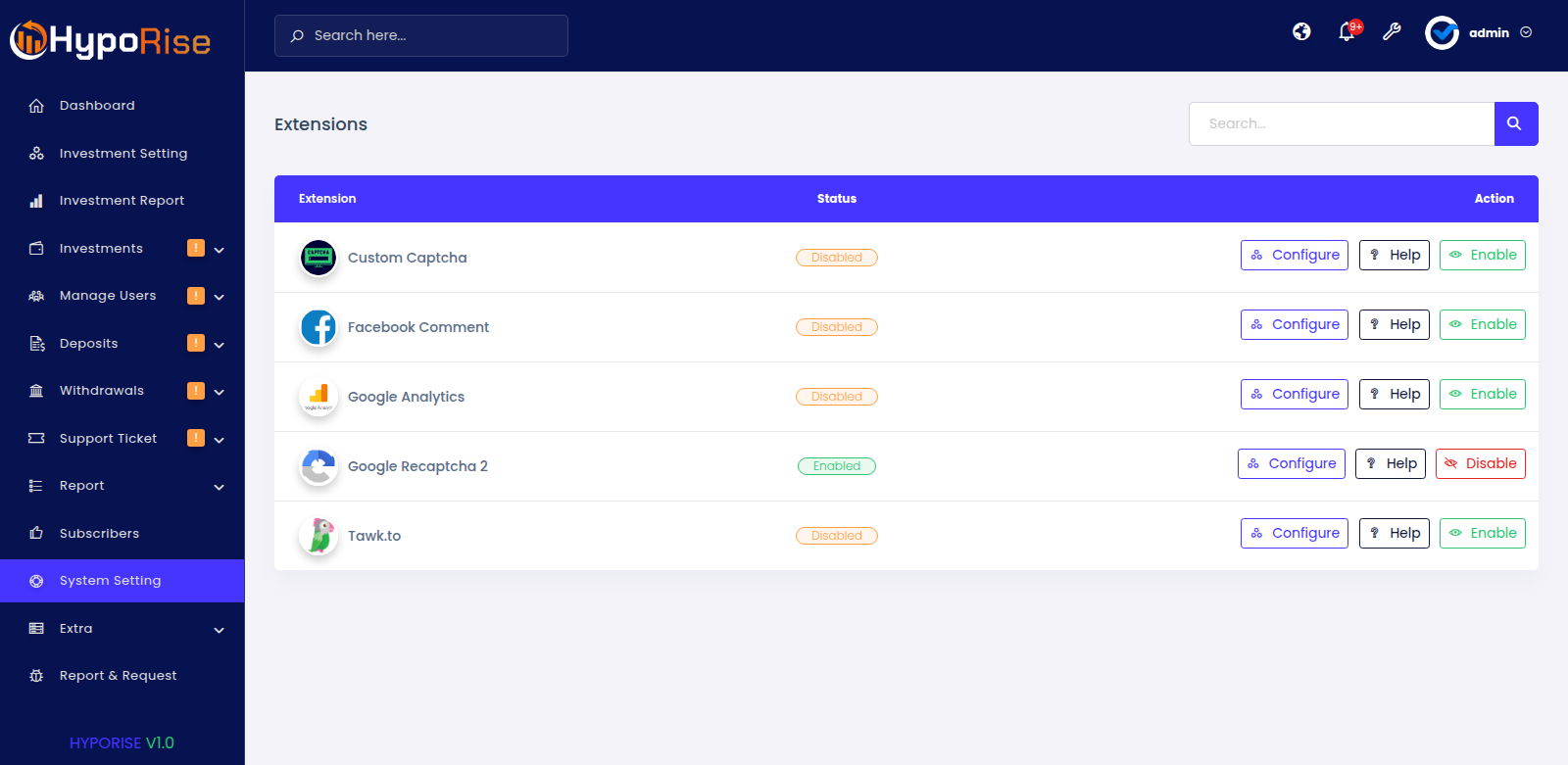Open the notifications bell
The width and height of the screenshot is (1568, 765).
1347,32
